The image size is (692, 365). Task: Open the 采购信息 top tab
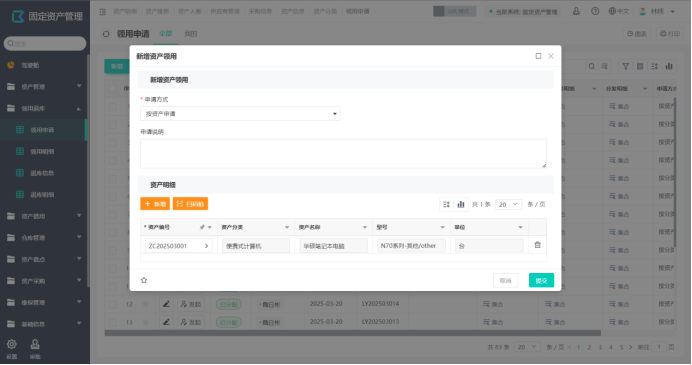tap(260, 11)
